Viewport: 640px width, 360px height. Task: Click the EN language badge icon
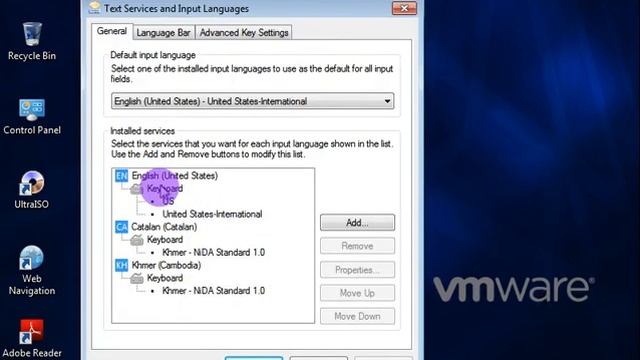pyautogui.click(x=122, y=176)
